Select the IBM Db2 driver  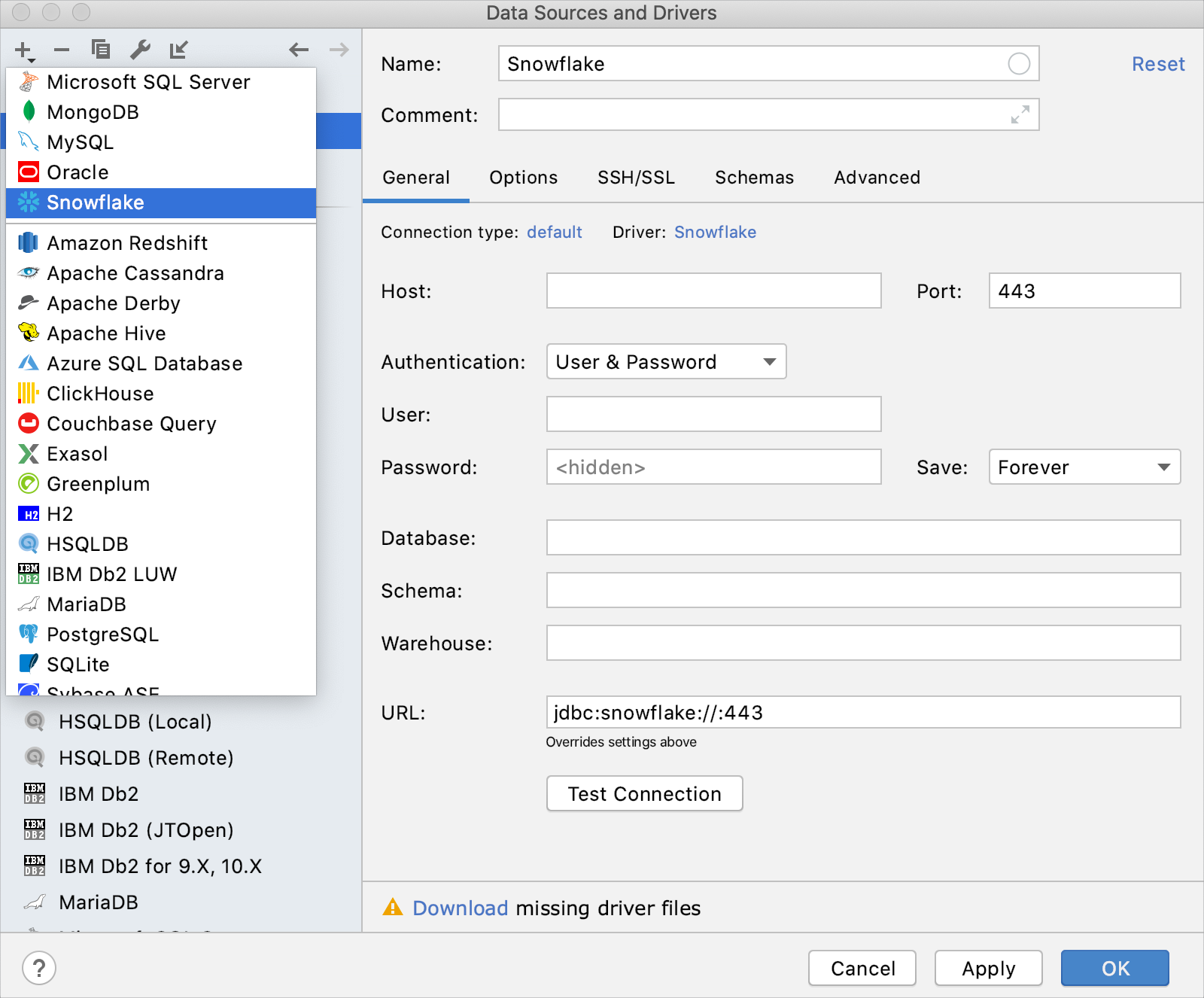pyautogui.click(x=181, y=794)
